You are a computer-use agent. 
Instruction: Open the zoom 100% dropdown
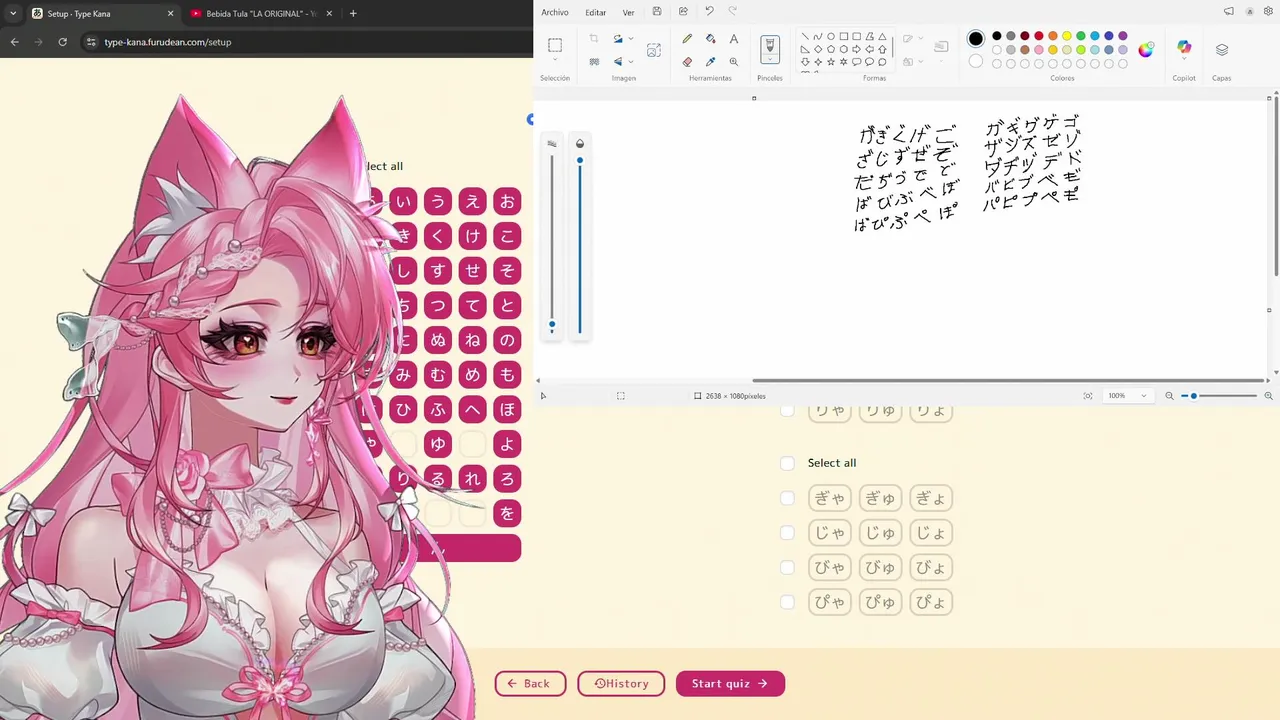pyautogui.click(x=1128, y=396)
